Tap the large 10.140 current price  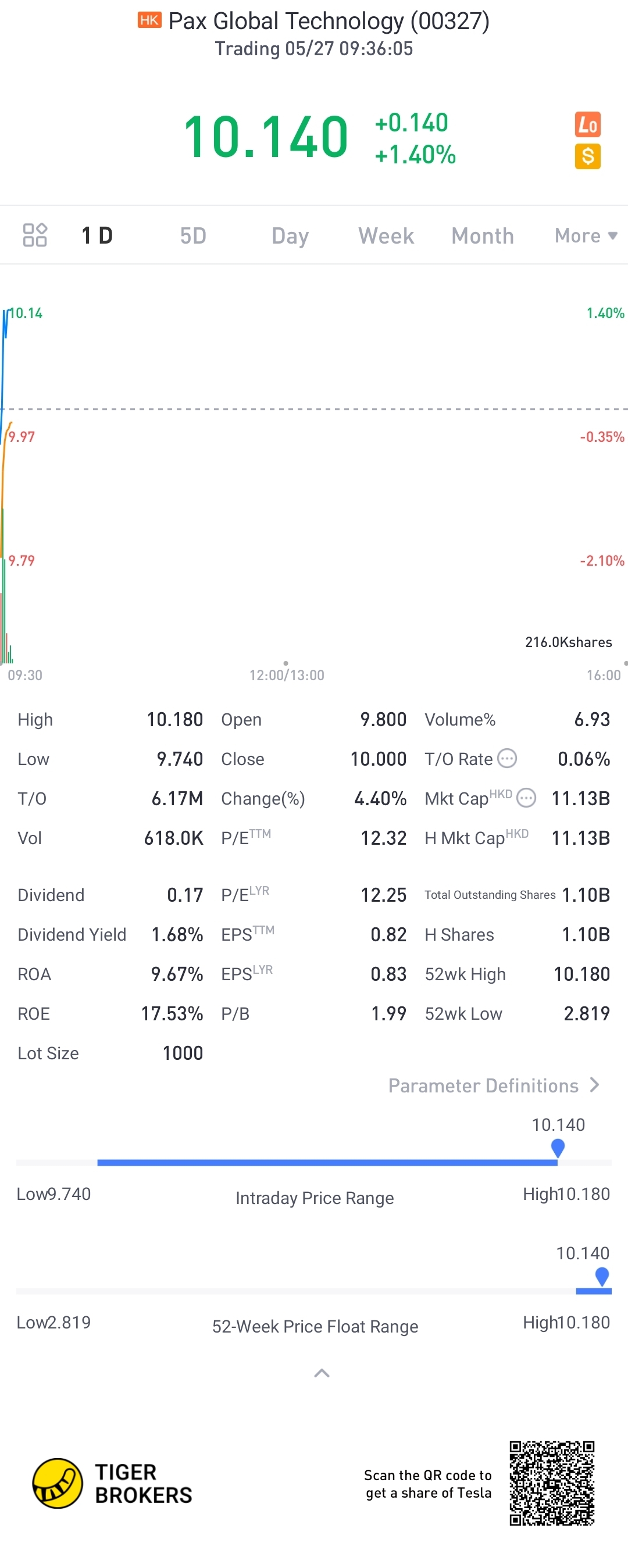pyautogui.click(x=266, y=138)
